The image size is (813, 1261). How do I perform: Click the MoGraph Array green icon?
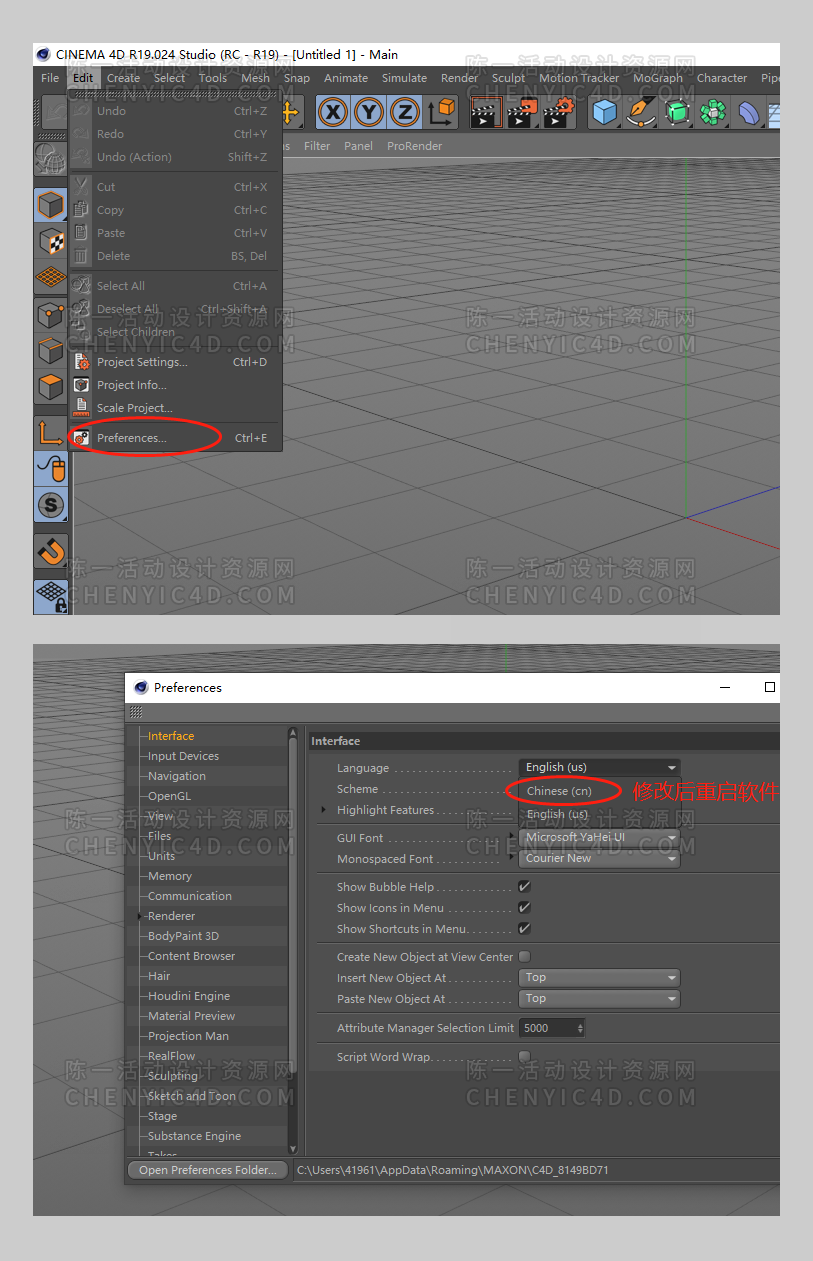click(x=713, y=112)
